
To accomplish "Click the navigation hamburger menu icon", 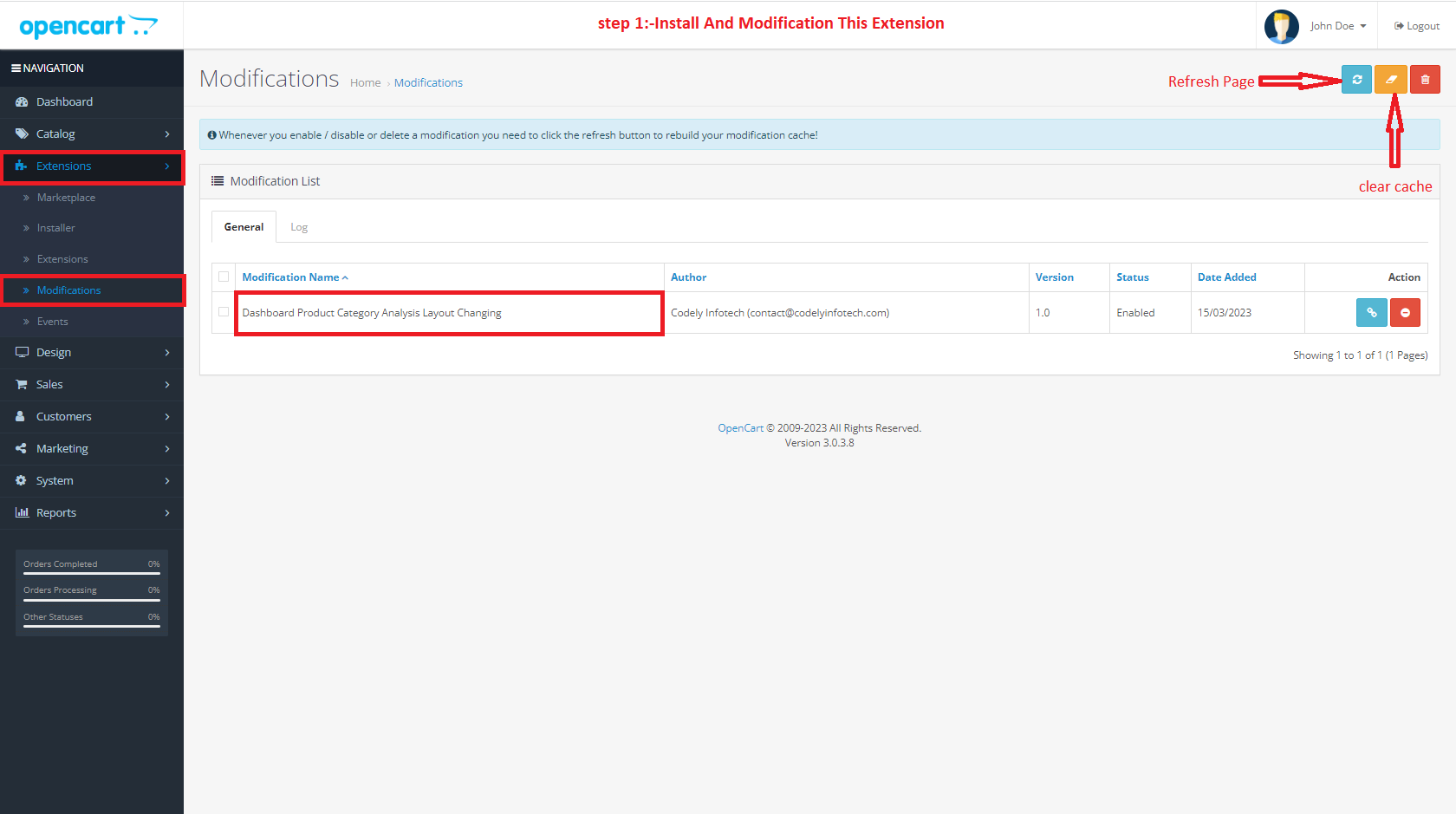I will click(x=16, y=68).
